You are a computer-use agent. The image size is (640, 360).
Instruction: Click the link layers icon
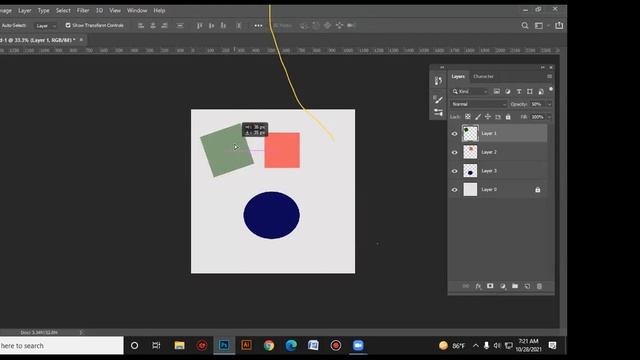click(x=466, y=286)
